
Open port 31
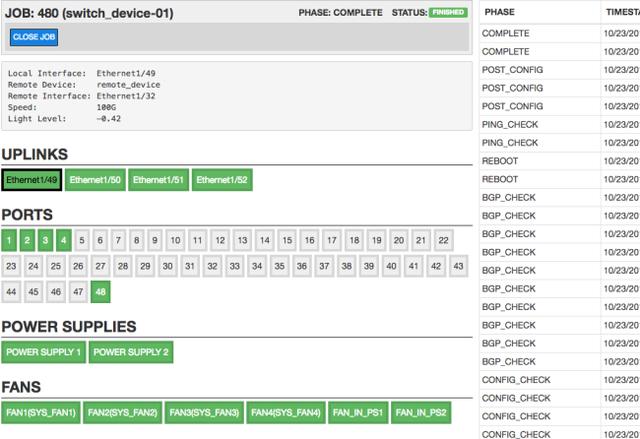(x=190, y=266)
